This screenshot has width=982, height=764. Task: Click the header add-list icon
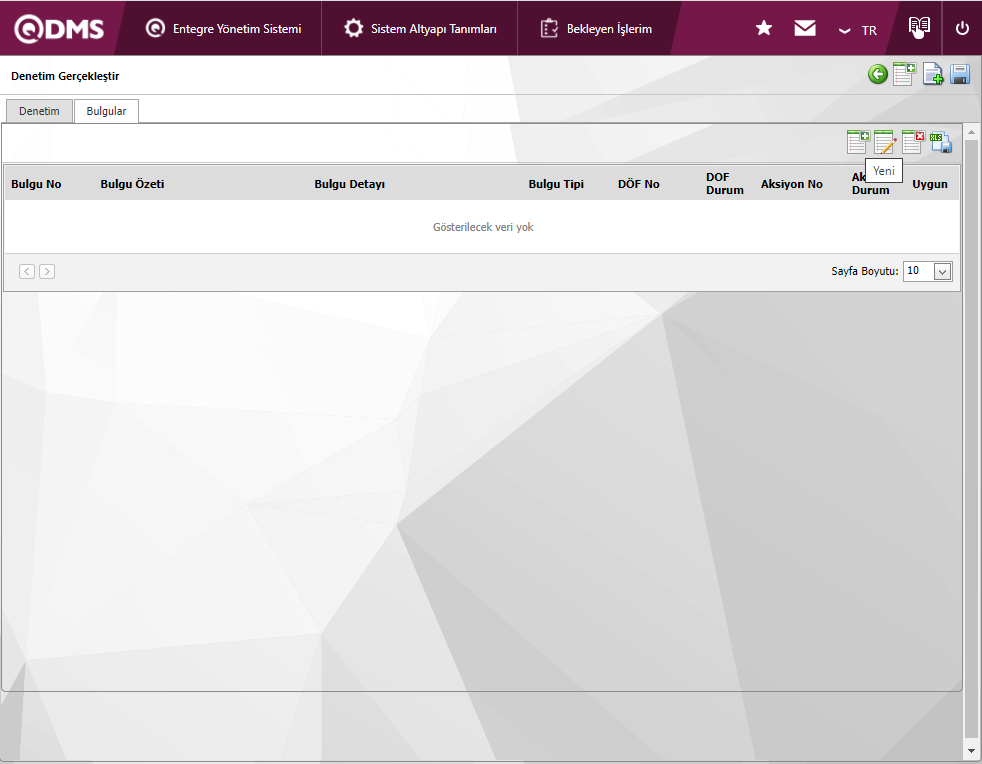pyautogui.click(x=904, y=74)
